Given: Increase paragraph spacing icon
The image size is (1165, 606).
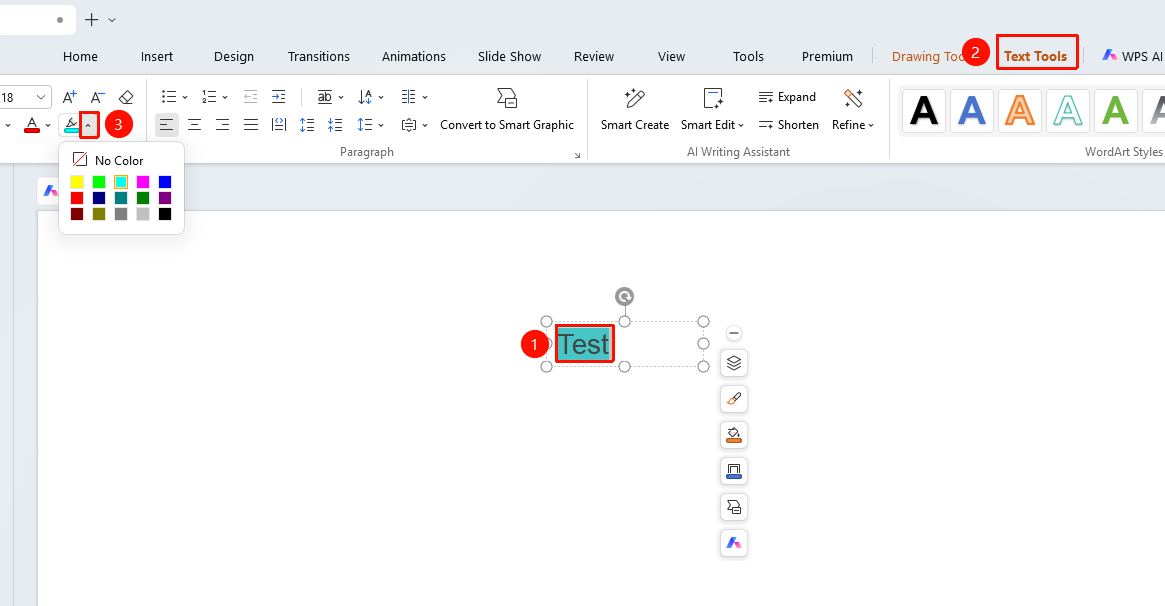Looking at the screenshot, I should click(x=307, y=125).
